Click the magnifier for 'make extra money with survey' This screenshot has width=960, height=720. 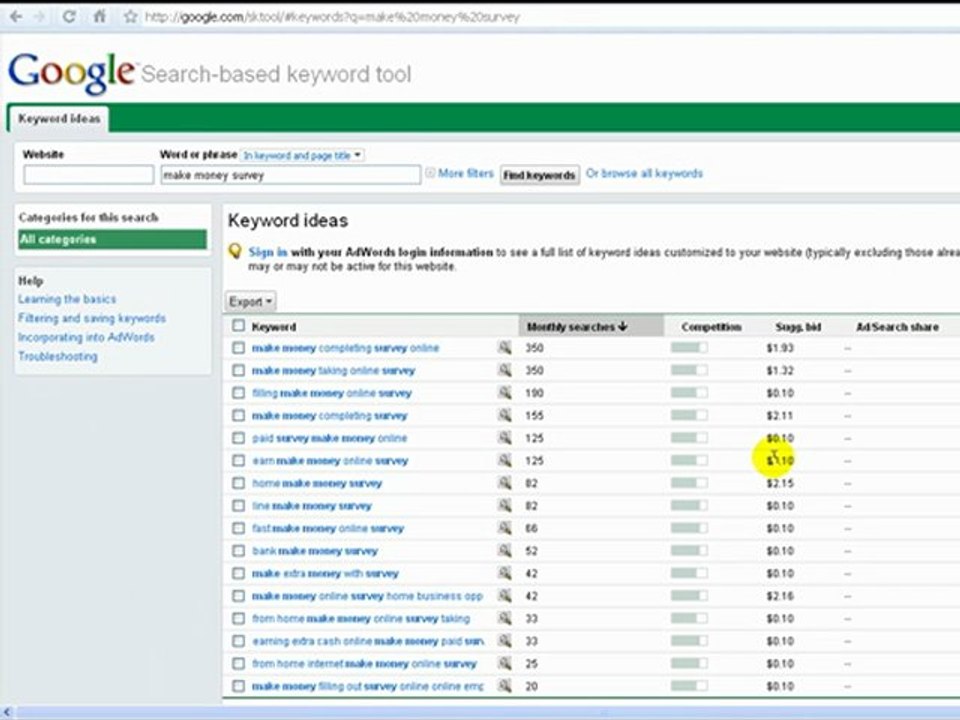click(x=504, y=574)
